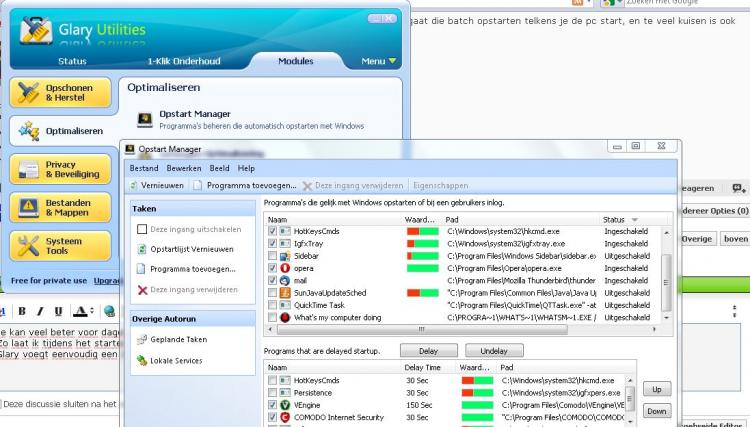The height and width of the screenshot is (427, 750).
Task: Check QuickTime Task startup entry
Action: (x=272, y=305)
